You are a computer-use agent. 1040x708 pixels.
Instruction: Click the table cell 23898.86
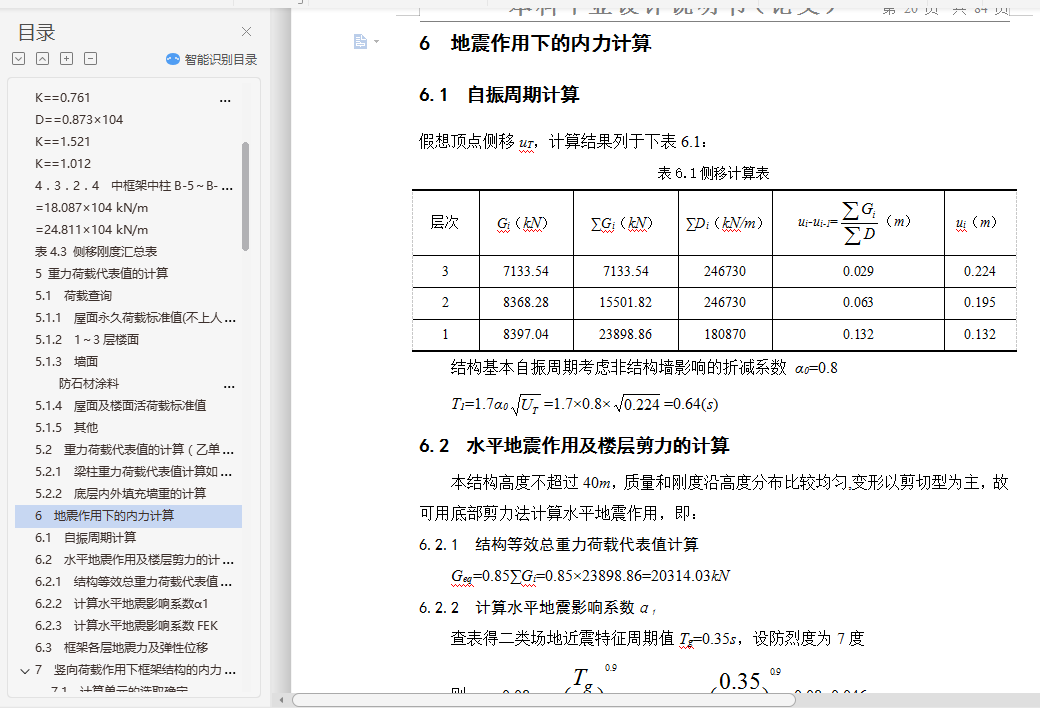pos(625,334)
